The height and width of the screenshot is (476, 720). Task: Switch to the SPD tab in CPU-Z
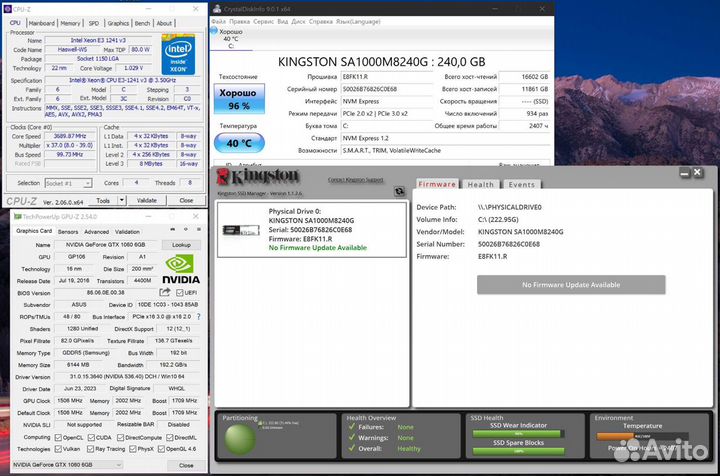coord(94,23)
